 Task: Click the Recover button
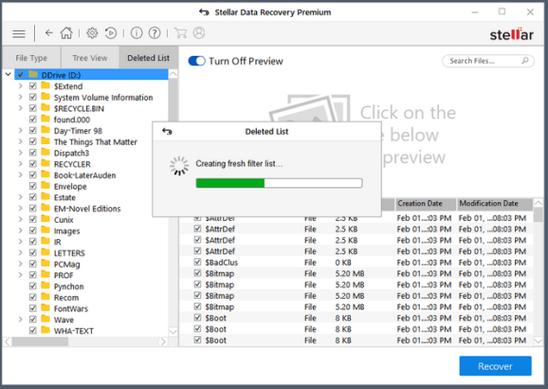coord(495,366)
